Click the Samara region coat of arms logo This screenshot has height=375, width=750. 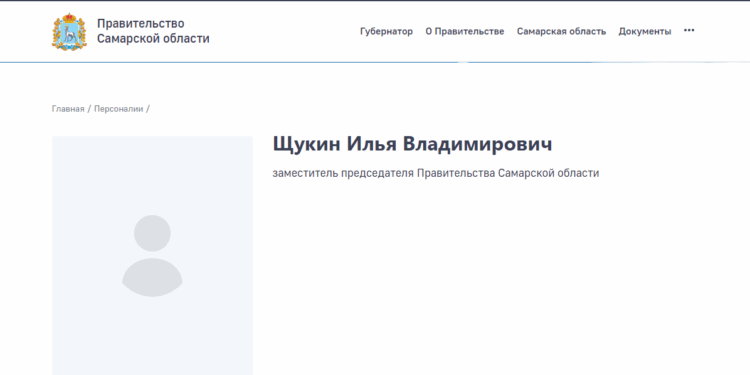[x=69, y=32]
